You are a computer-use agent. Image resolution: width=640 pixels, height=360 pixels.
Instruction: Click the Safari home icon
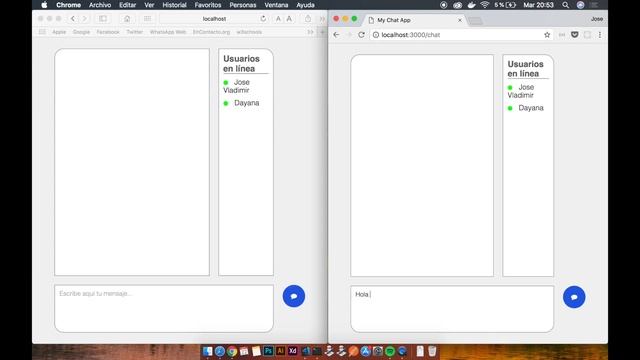[x=127, y=19]
